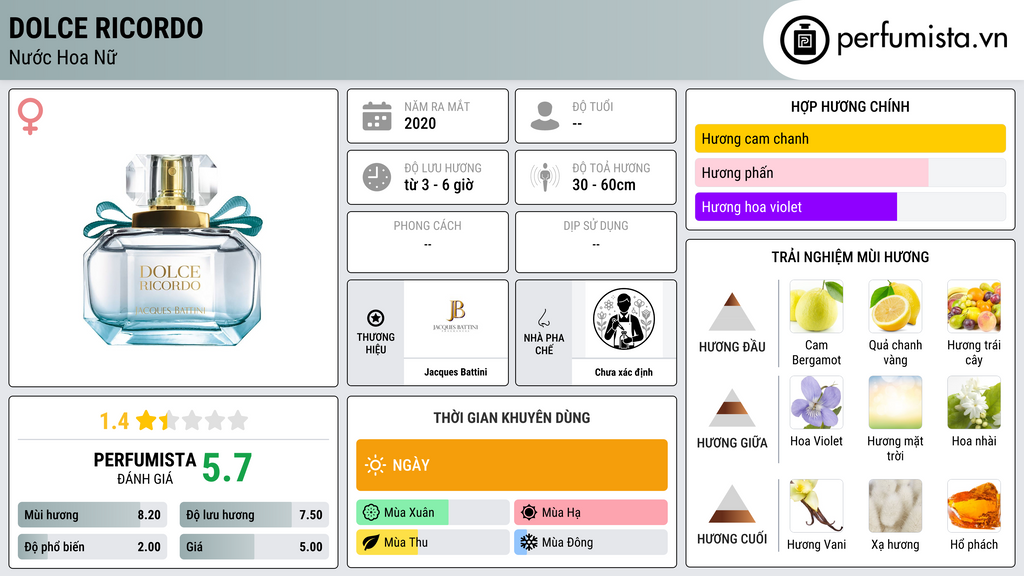Select the Quả chanh vàng note image
This screenshot has height=576, width=1024.
click(x=895, y=306)
